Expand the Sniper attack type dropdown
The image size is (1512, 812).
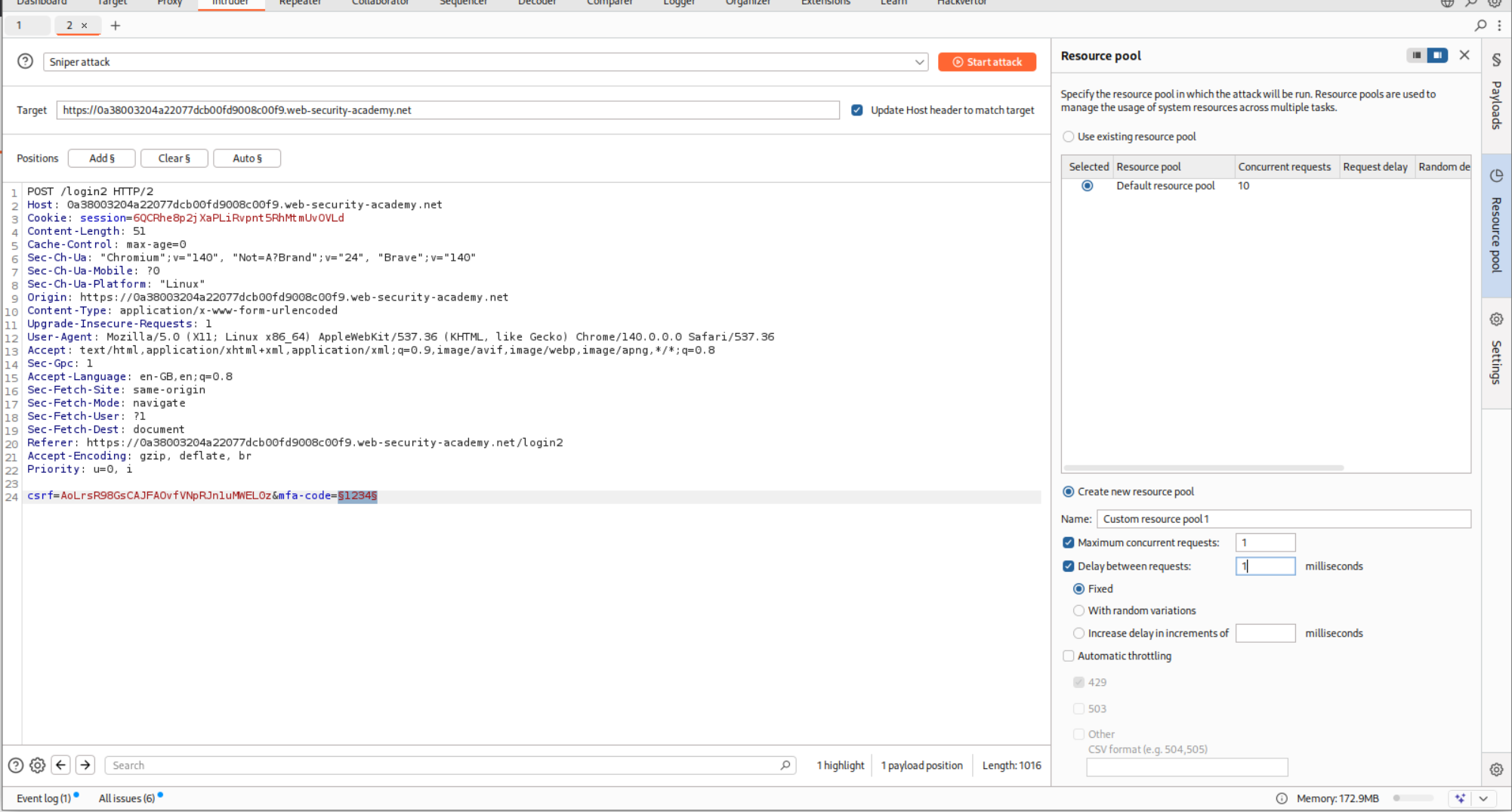click(919, 62)
